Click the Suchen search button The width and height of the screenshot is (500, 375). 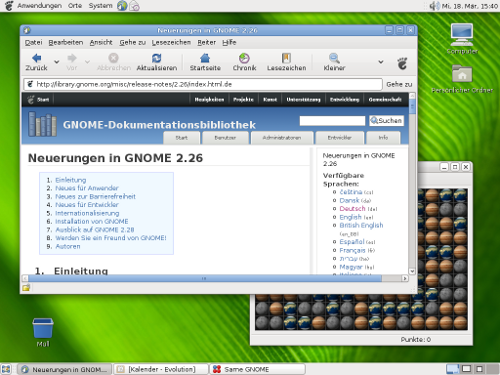point(386,121)
